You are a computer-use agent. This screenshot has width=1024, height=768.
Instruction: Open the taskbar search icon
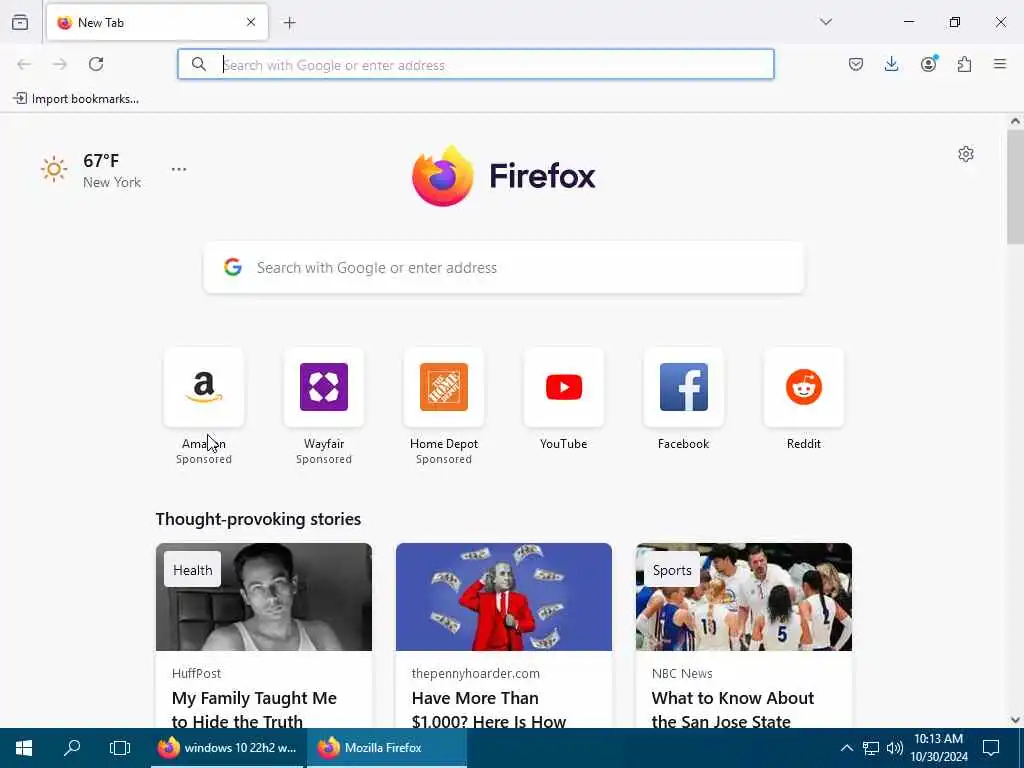click(72, 748)
